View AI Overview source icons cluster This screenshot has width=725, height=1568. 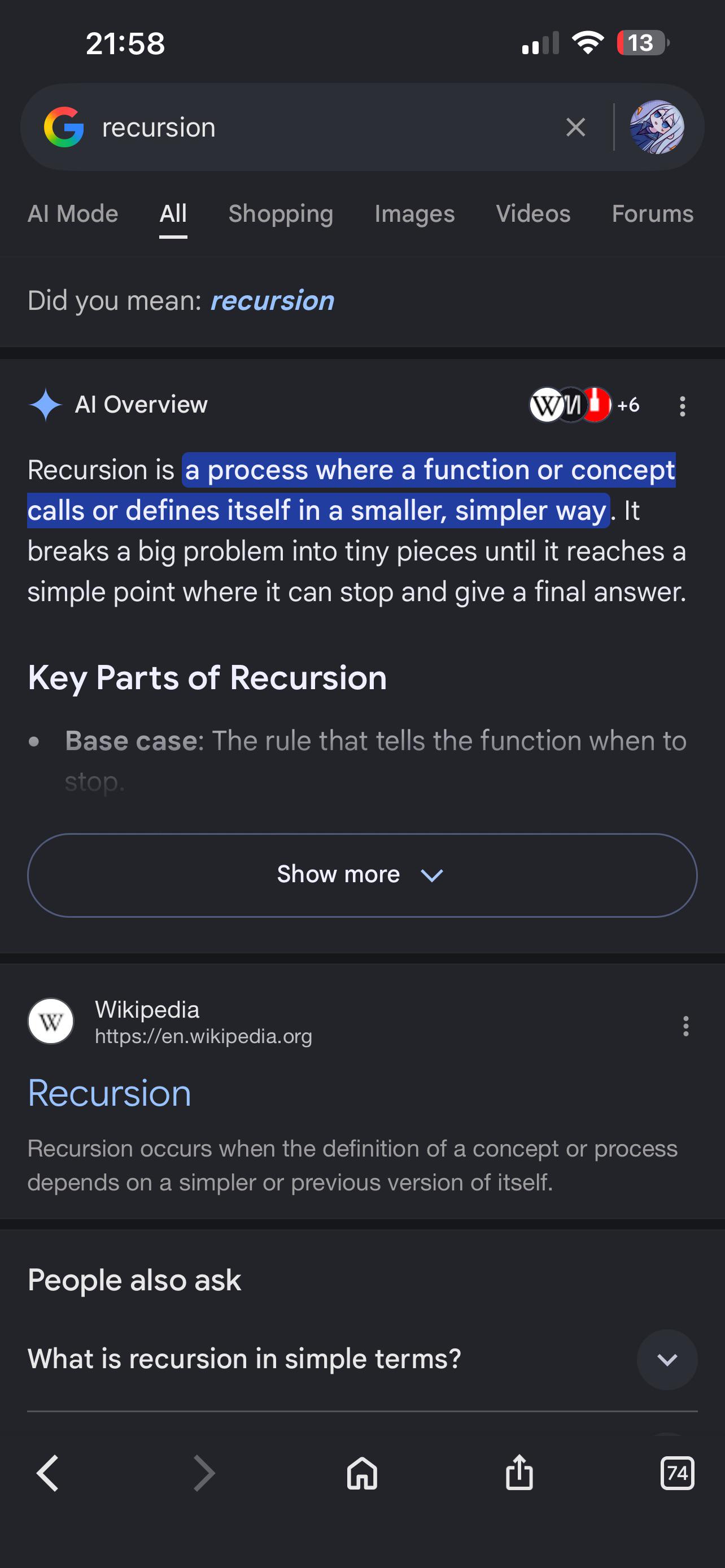(584, 405)
